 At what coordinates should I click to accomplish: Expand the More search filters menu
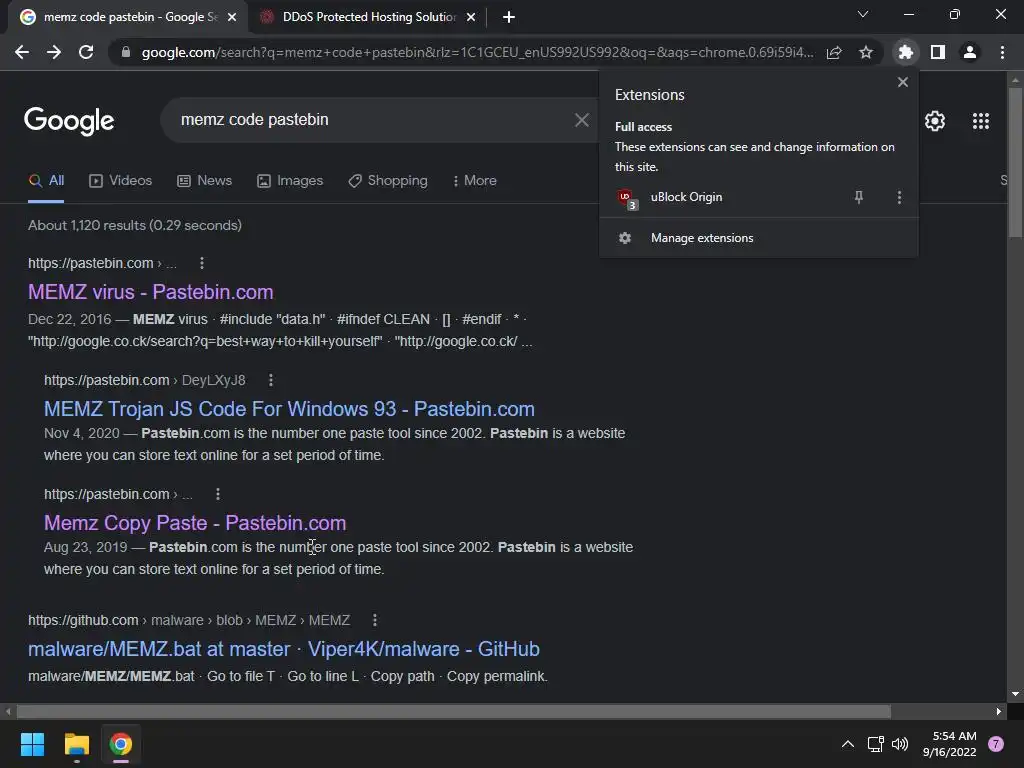point(475,181)
